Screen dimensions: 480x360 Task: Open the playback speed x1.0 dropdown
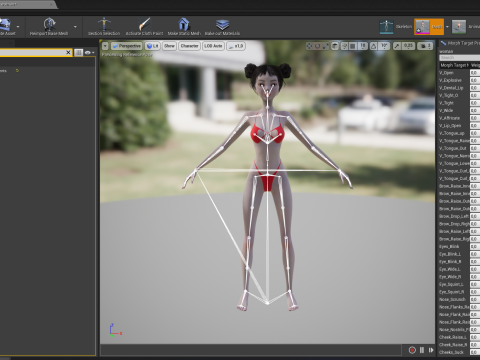[236, 46]
